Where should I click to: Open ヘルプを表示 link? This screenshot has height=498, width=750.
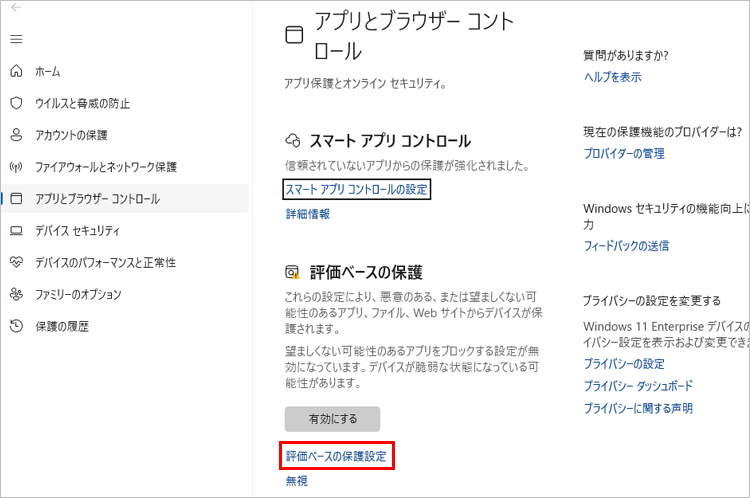click(x=613, y=77)
